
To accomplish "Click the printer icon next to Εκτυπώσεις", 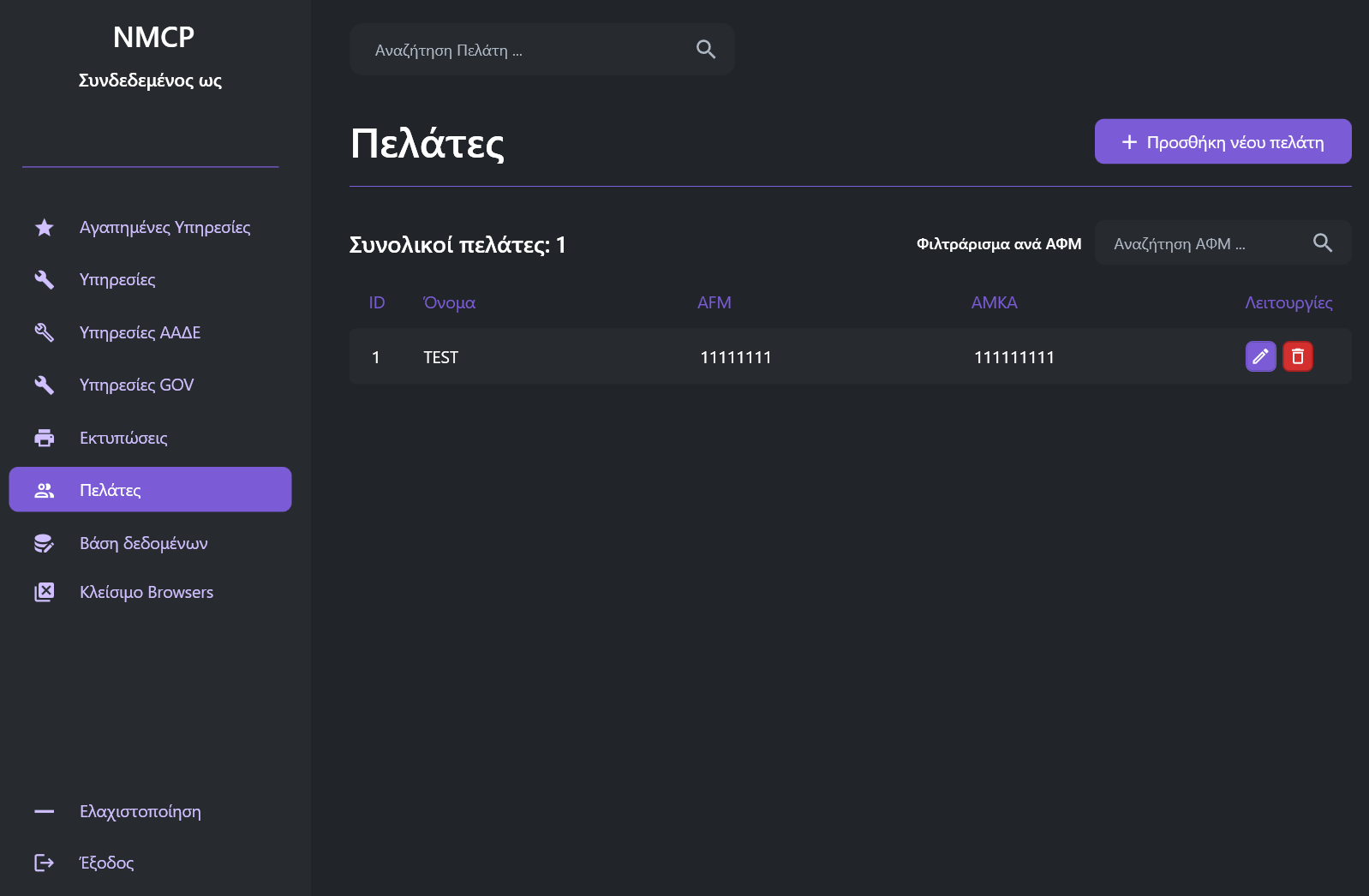I will 45,438.
